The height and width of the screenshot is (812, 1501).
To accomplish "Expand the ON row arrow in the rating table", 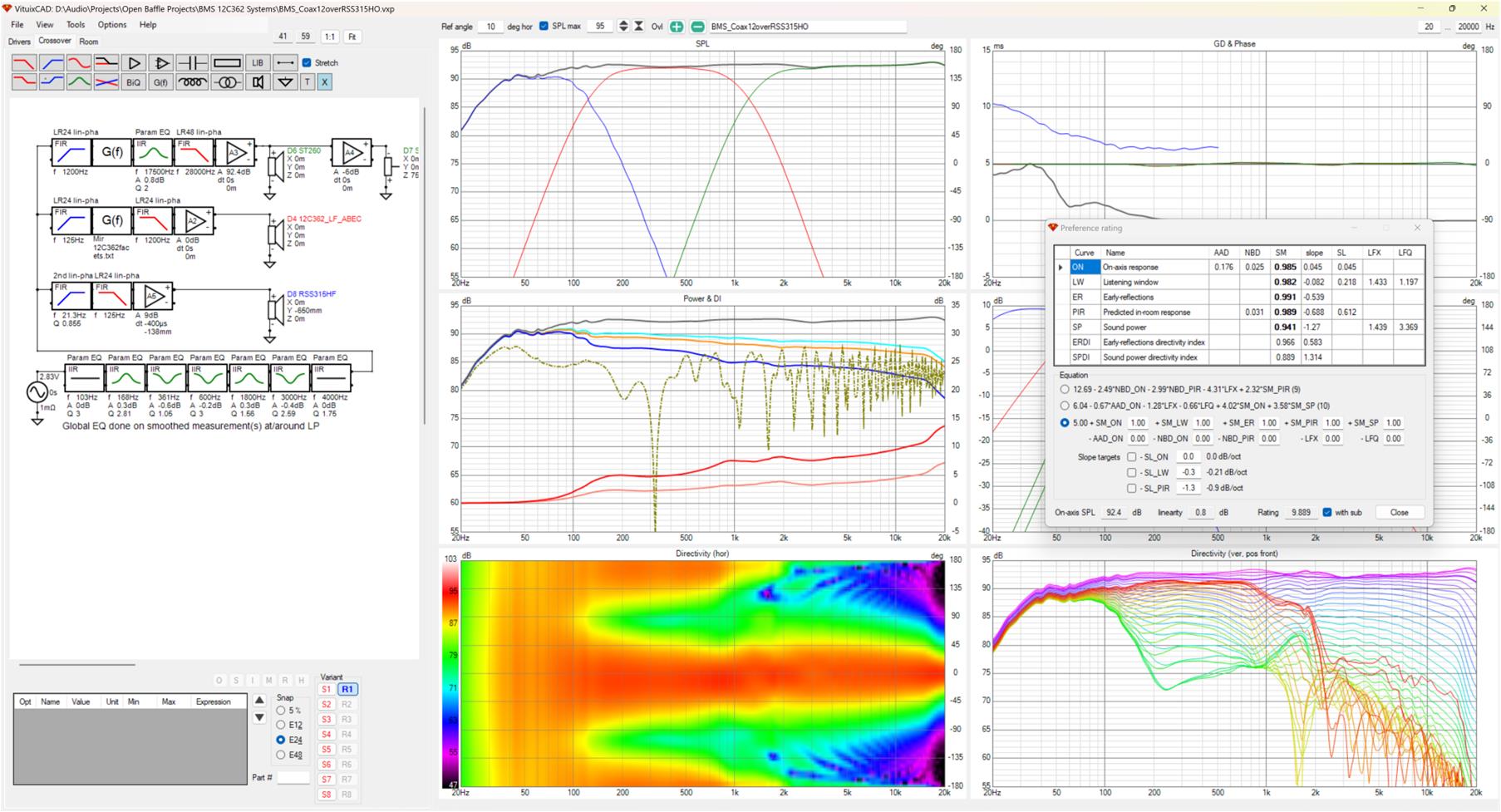I will tap(1061, 268).
